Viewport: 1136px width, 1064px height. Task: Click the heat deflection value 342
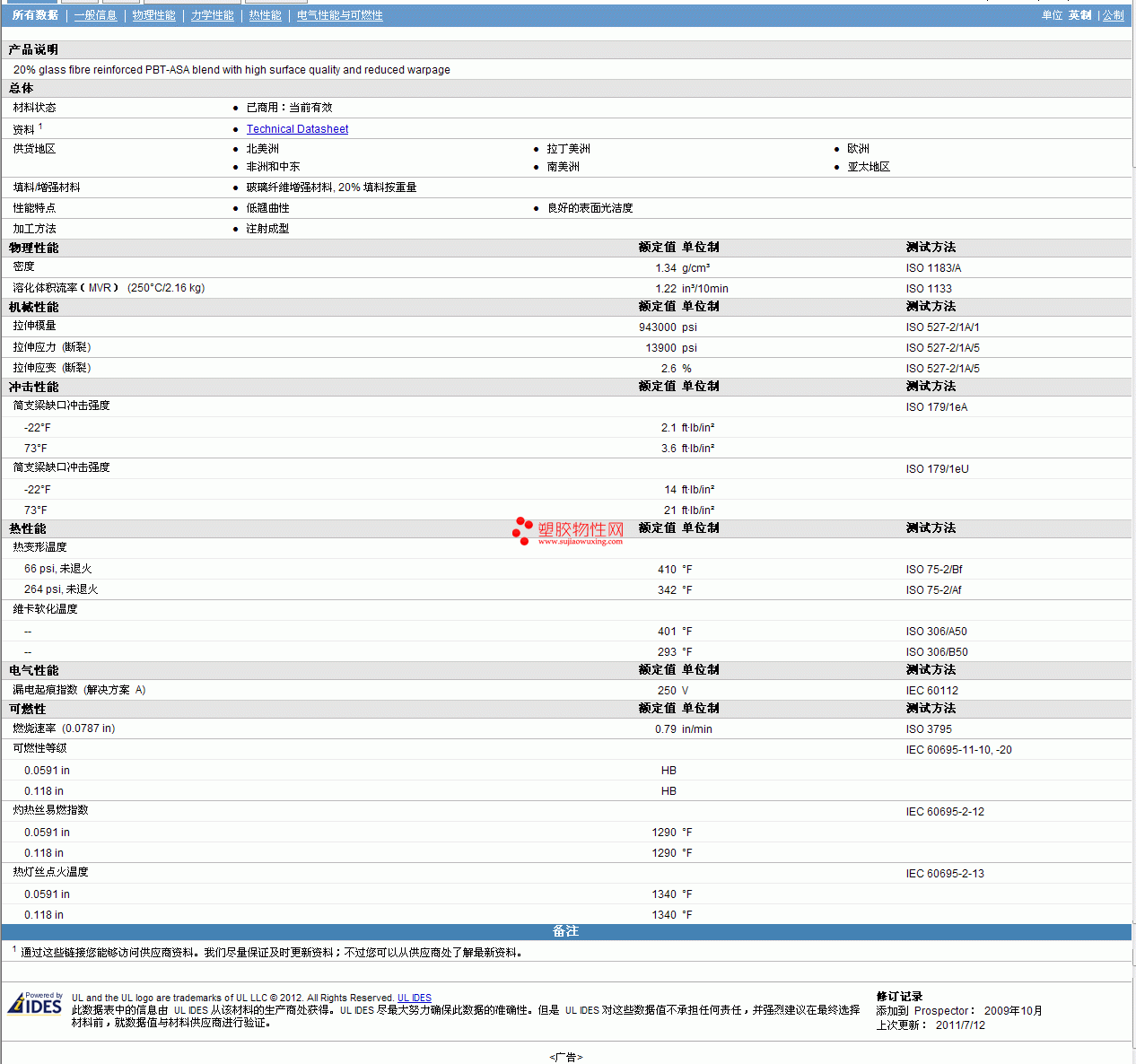point(667,590)
